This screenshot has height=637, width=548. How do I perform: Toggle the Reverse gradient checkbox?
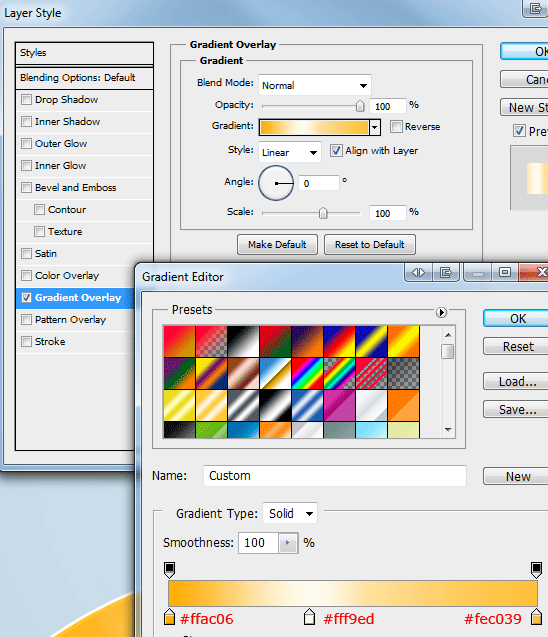click(396, 126)
